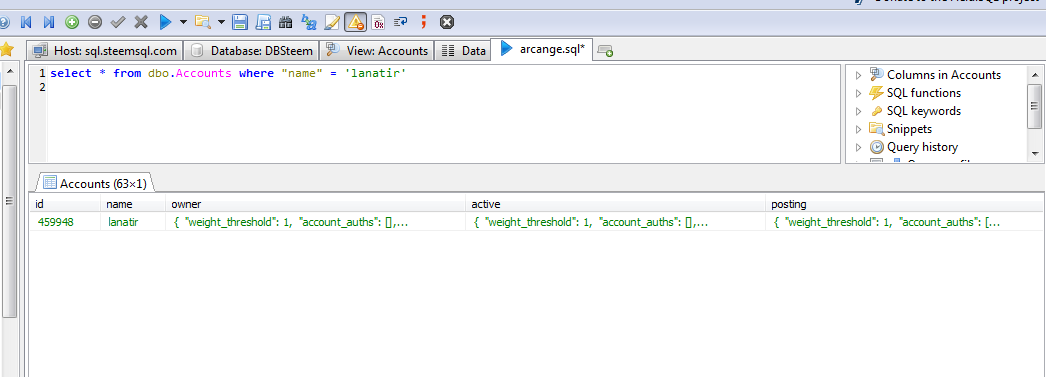Jump to first row with toolbar arrow
Screen dimensions: 1046x377
coord(26,22)
